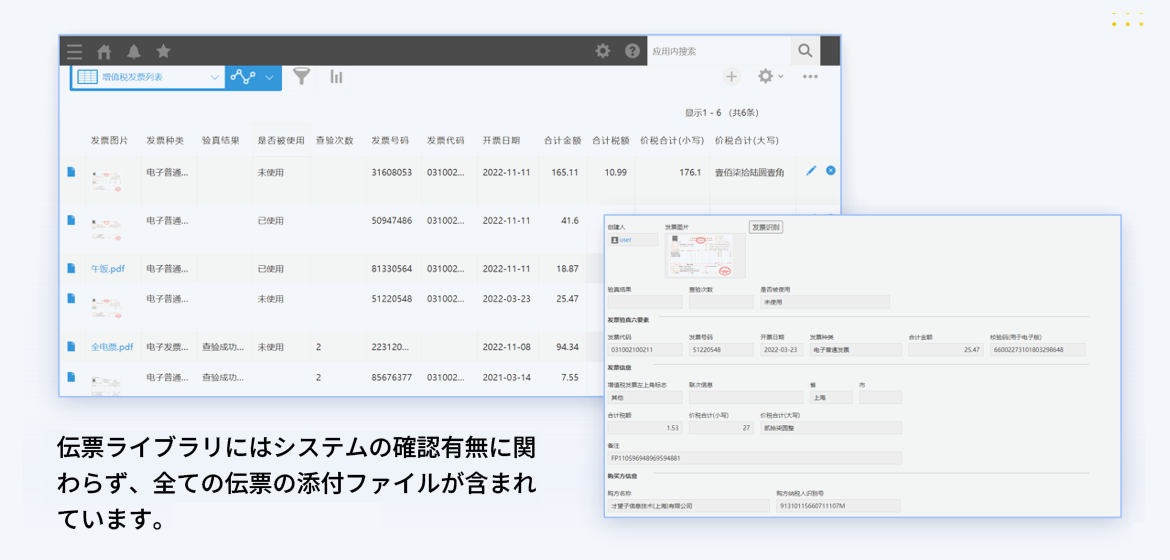Open record details icon for 51220548
This screenshot has height=560, width=1170.
click(x=72, y=298)
